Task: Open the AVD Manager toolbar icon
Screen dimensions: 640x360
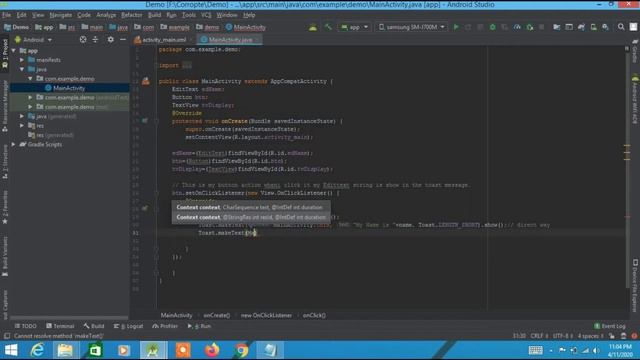Action: pyautogui.click(x=593, y=27)
